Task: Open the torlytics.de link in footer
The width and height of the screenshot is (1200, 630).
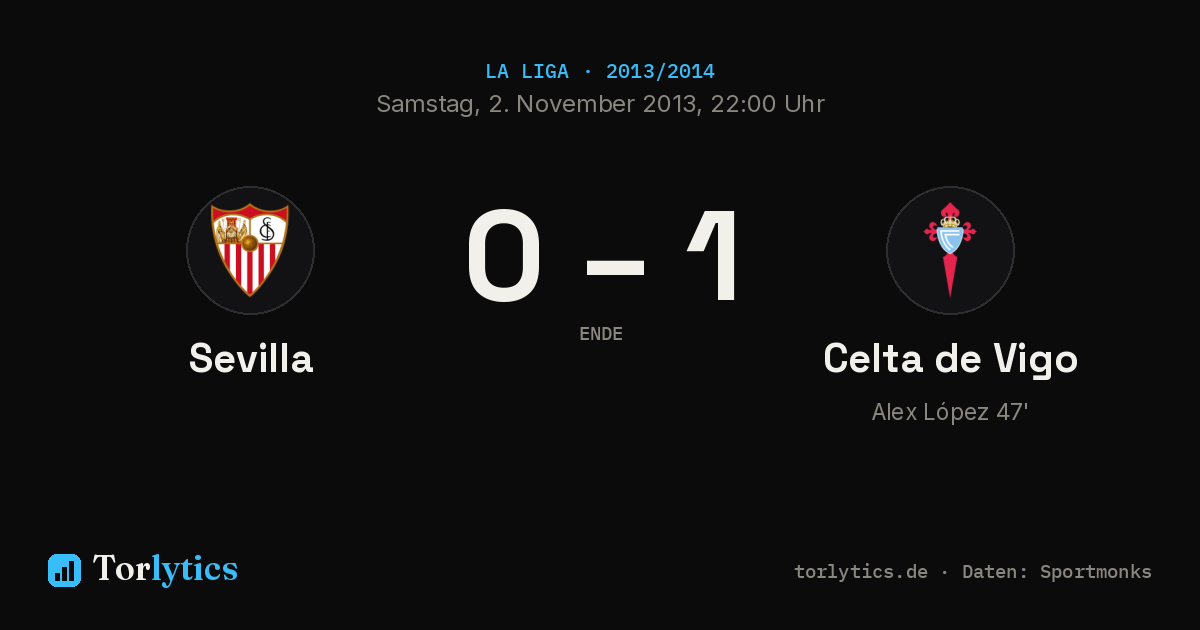Action: coord(861,572)
